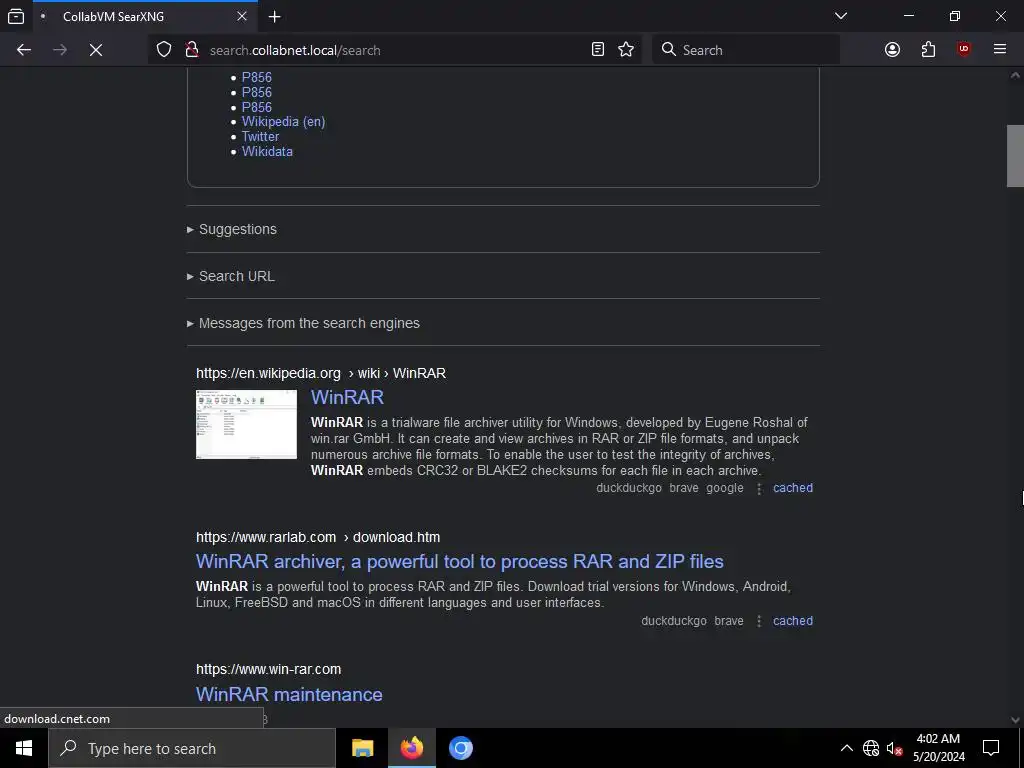Open the first P856 link
1024x768 pixels.
tap(257, 77)
